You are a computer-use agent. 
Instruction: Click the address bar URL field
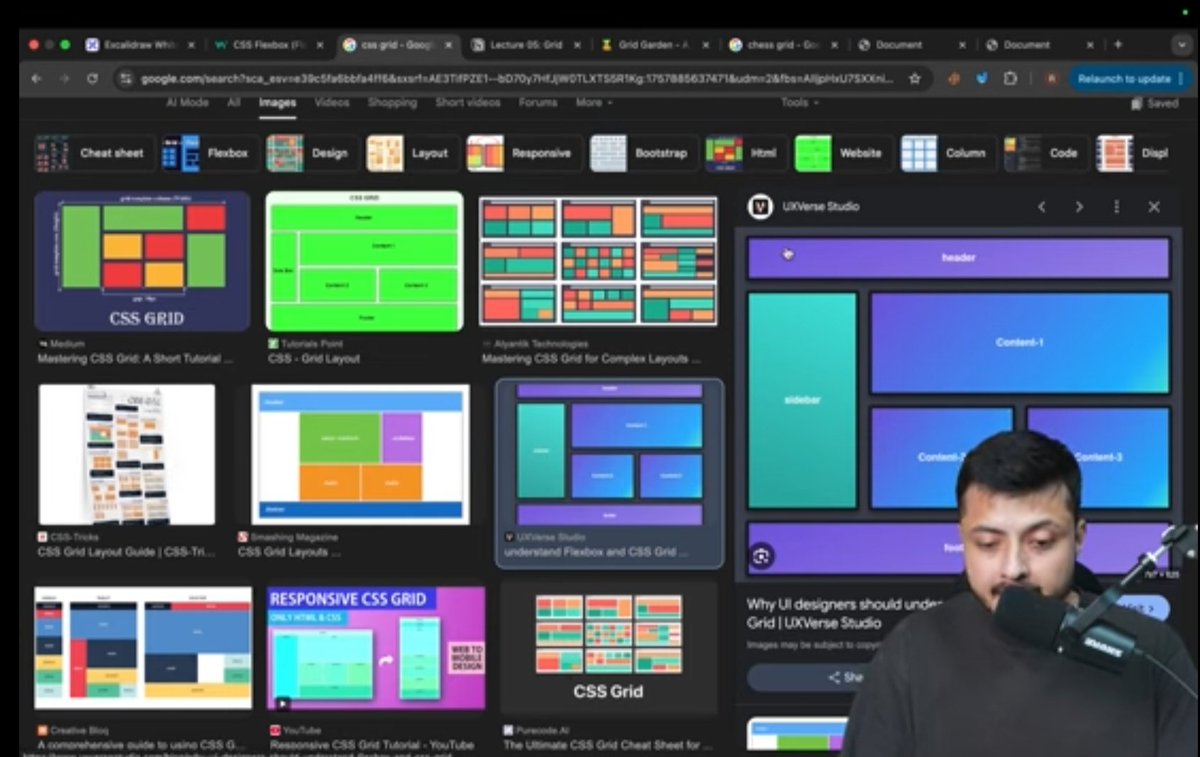(x=518, y=78)
